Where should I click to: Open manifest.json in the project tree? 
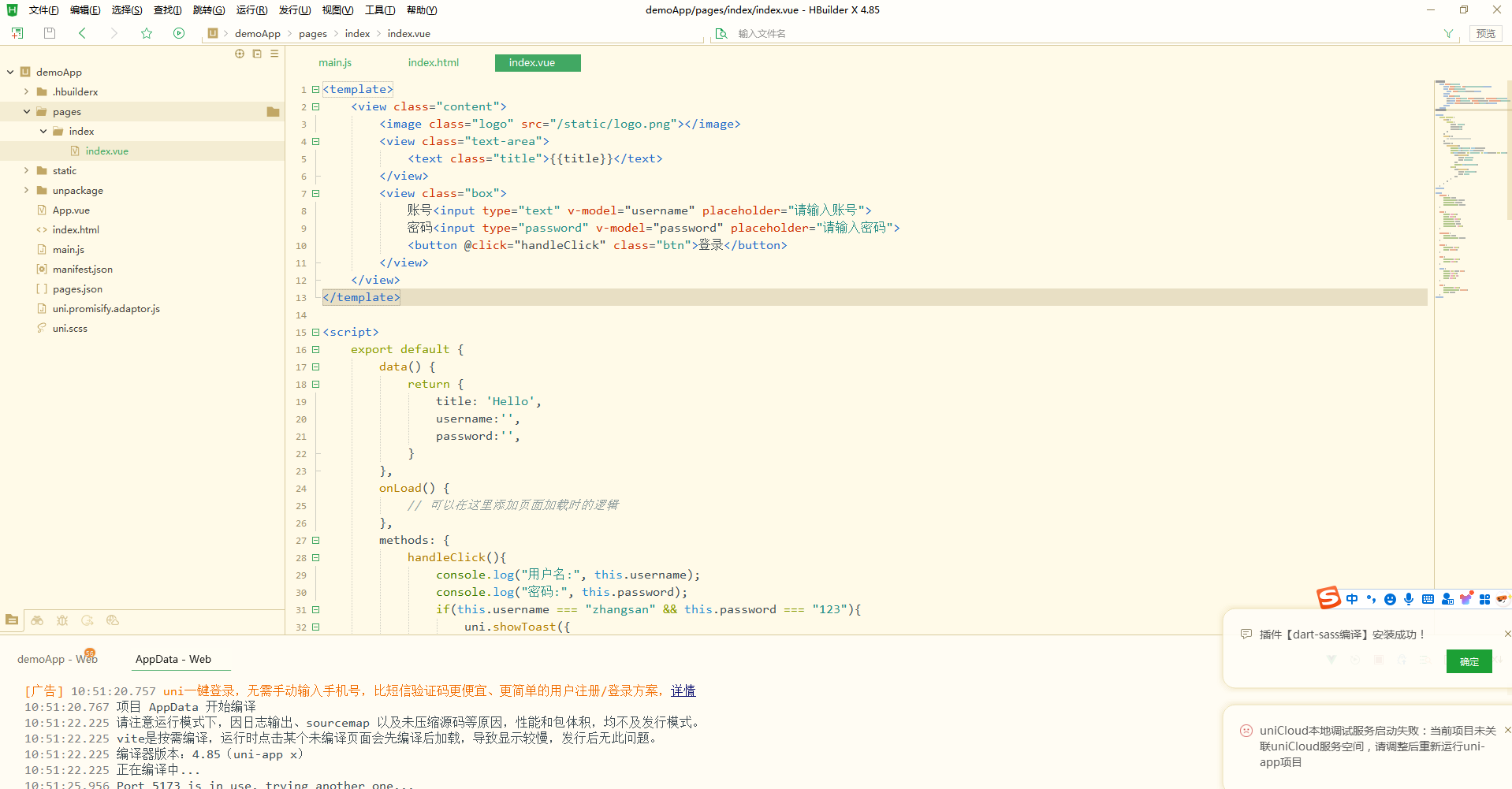[83, 269]
